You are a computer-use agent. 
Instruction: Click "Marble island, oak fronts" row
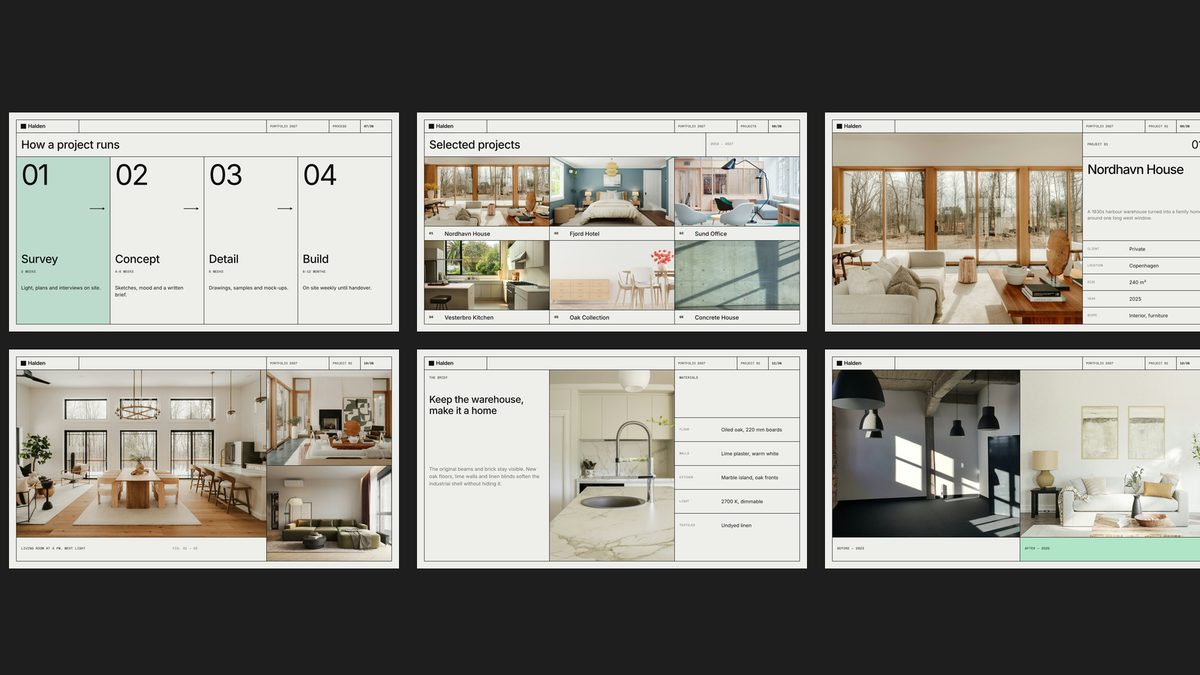[737, 478]
